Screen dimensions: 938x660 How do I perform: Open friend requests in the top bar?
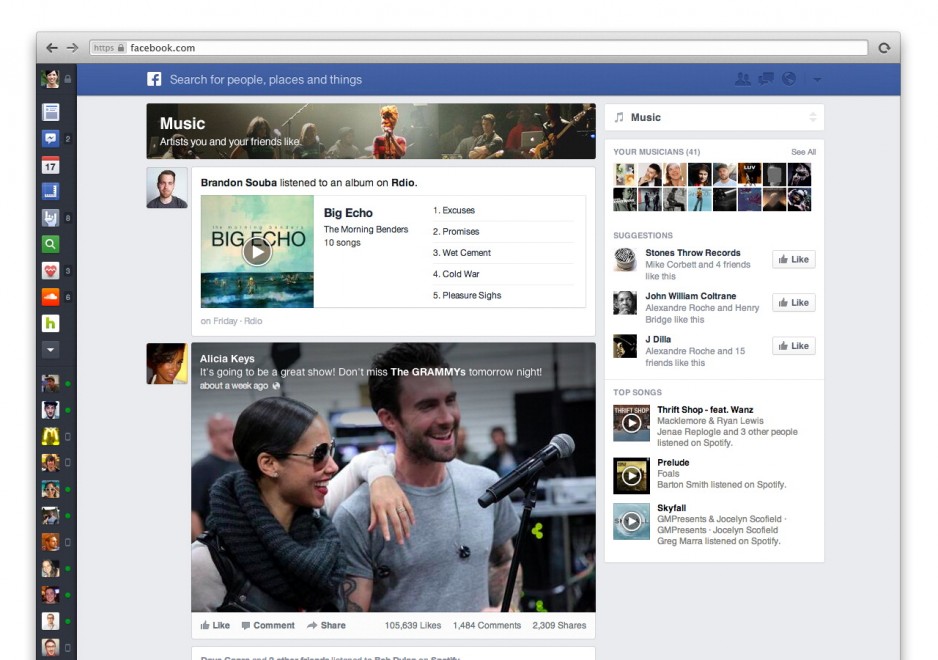(x=742, y=79)
